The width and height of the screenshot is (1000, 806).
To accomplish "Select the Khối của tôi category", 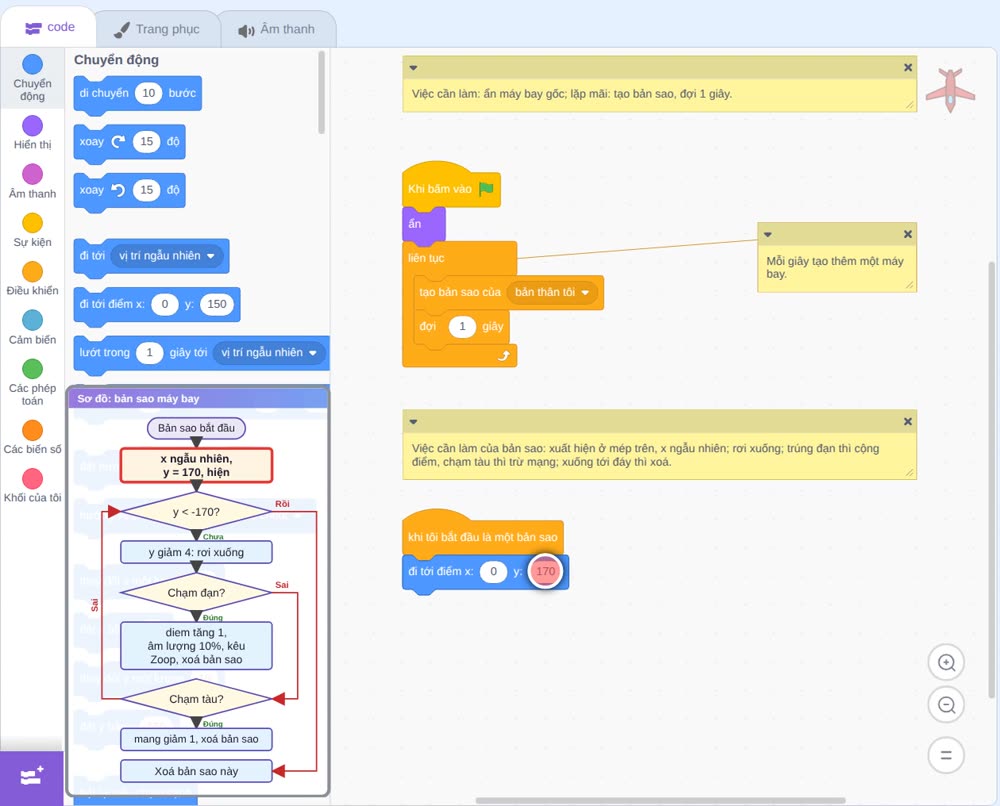I will pyautogui.click(x=33, y=485).
